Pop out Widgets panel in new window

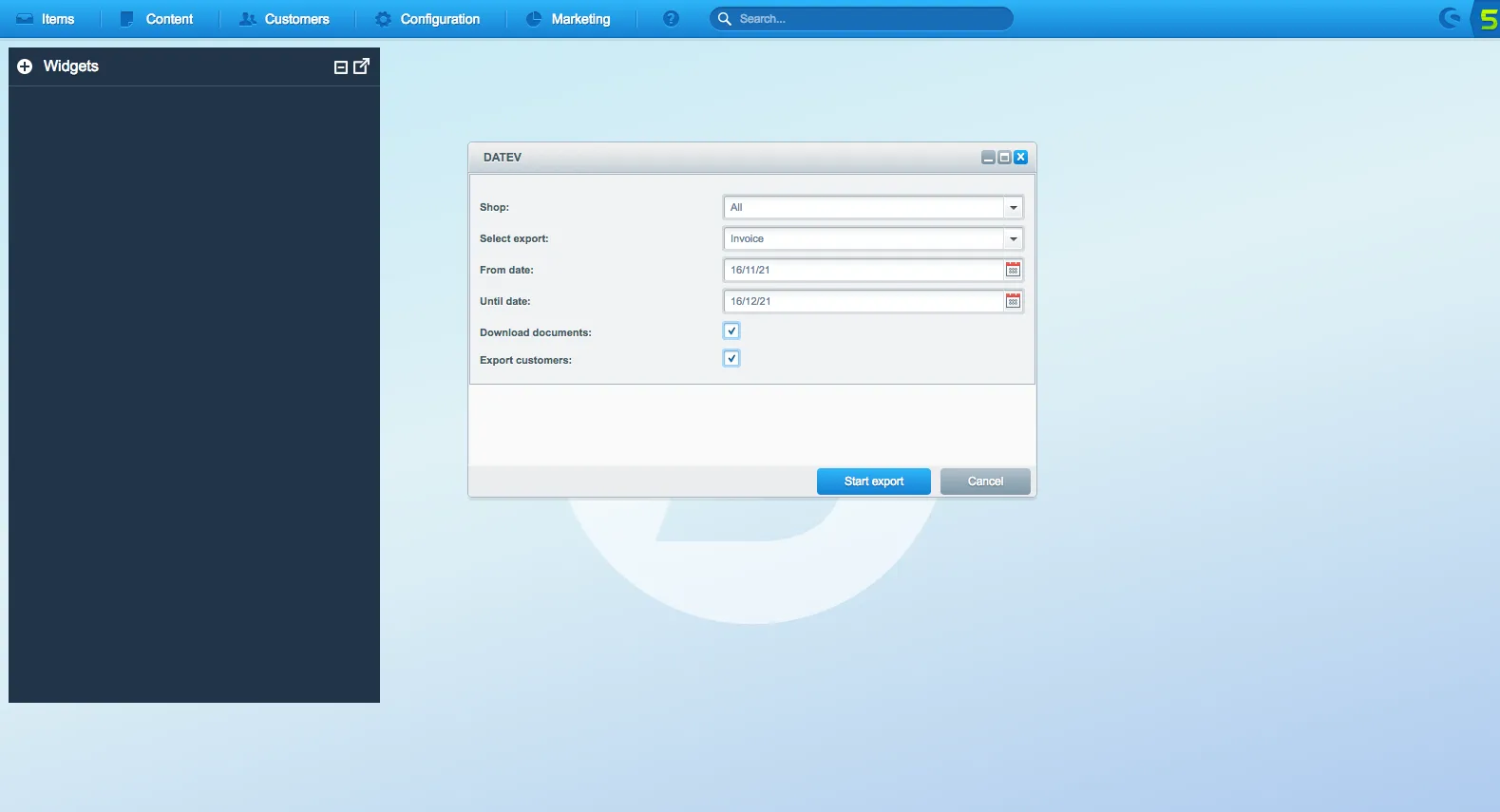[x=362, y=66]
